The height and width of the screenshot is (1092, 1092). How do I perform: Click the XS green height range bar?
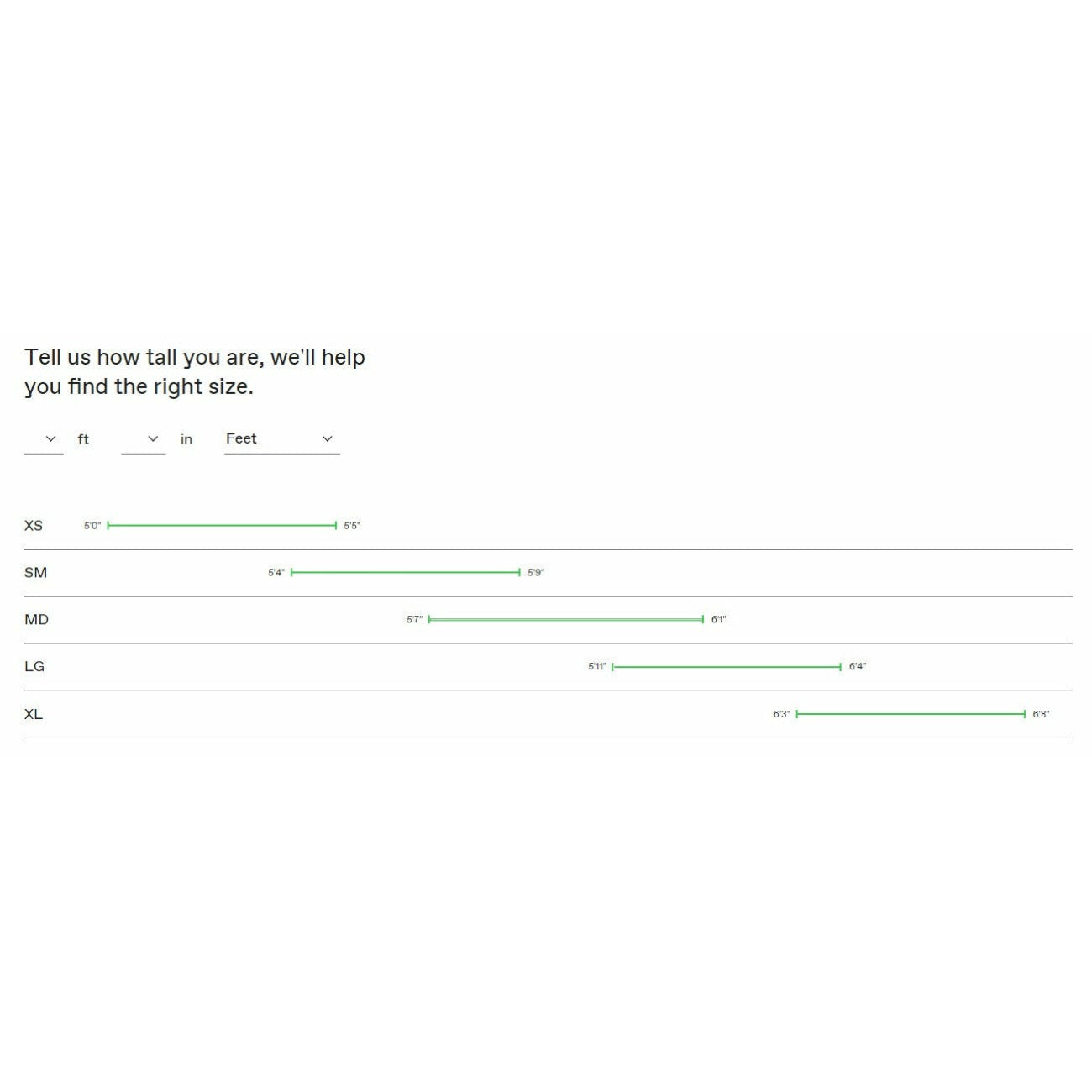coord(222,526)
